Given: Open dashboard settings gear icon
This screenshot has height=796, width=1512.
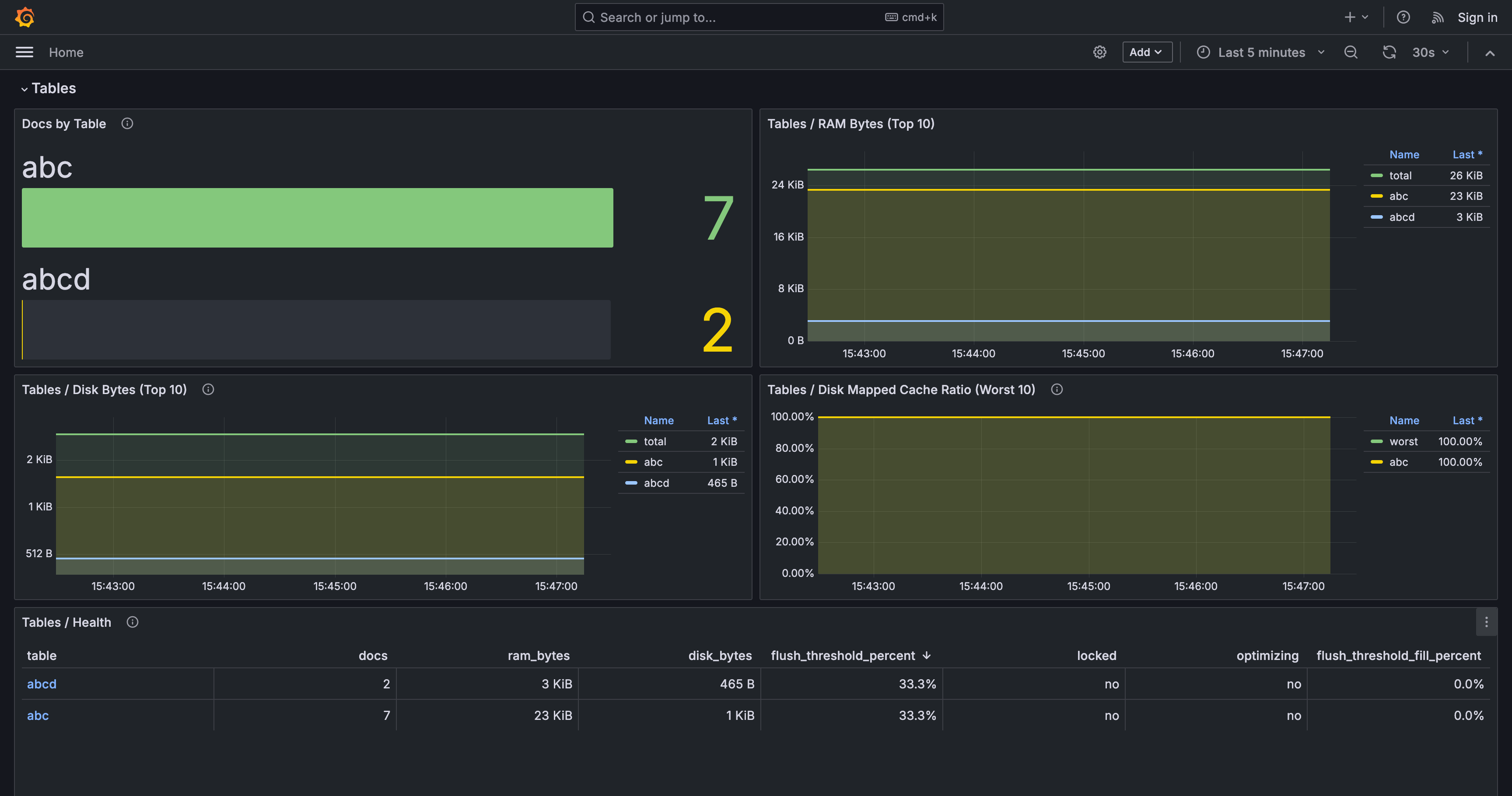Looking at the screenshot, I should coord(1099,52).
